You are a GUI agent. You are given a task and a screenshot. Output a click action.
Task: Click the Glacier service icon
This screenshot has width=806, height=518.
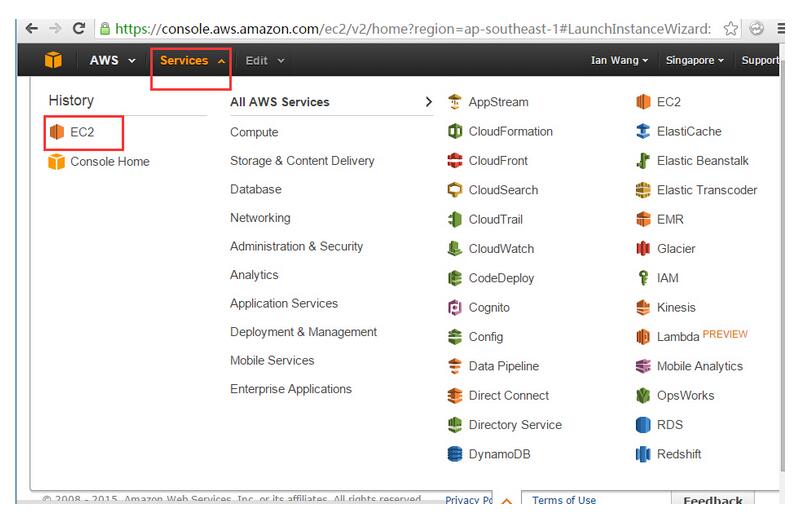coord(643,249)
